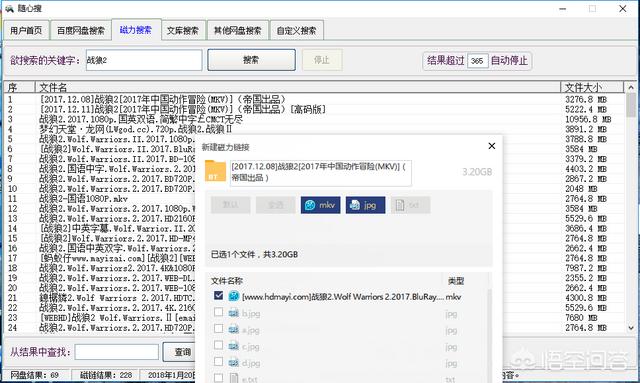Select result row 1 帝国出品 3276.8 MB
Image resolution: width=640 pixels, height=383 pixels.
point(314,99)
